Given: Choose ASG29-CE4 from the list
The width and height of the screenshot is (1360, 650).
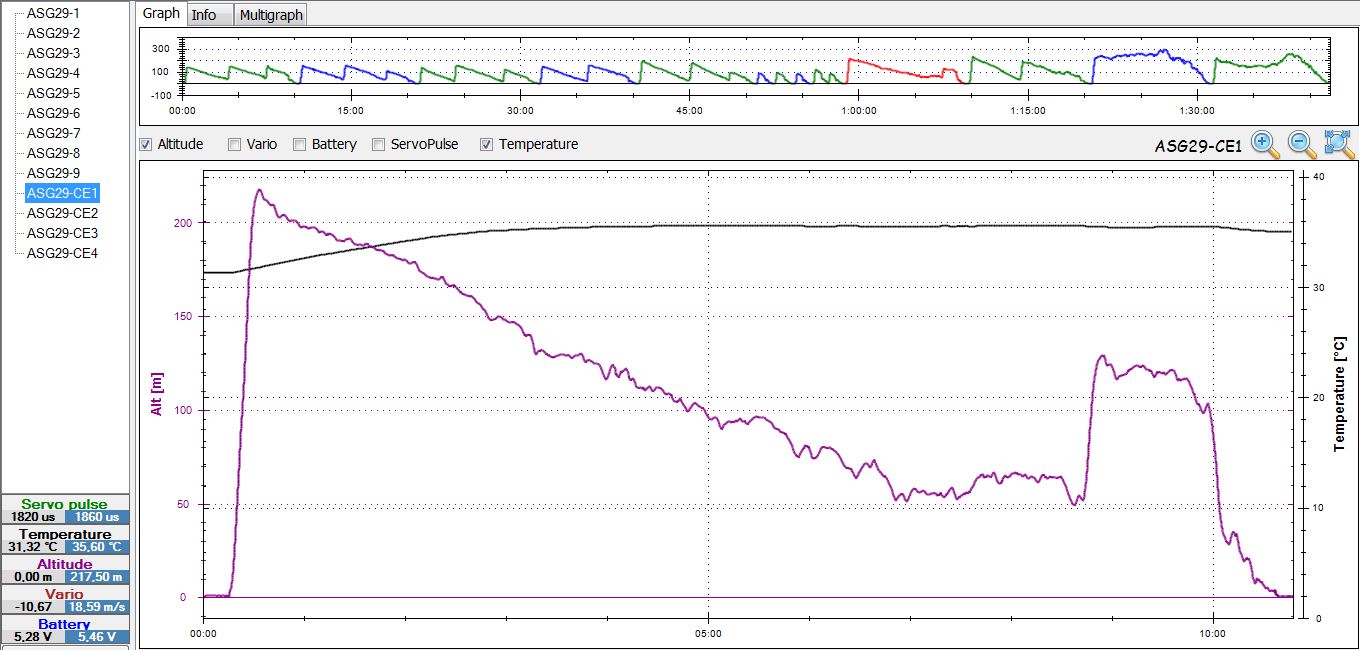Looking at the screenshot, I should (62, 253).
